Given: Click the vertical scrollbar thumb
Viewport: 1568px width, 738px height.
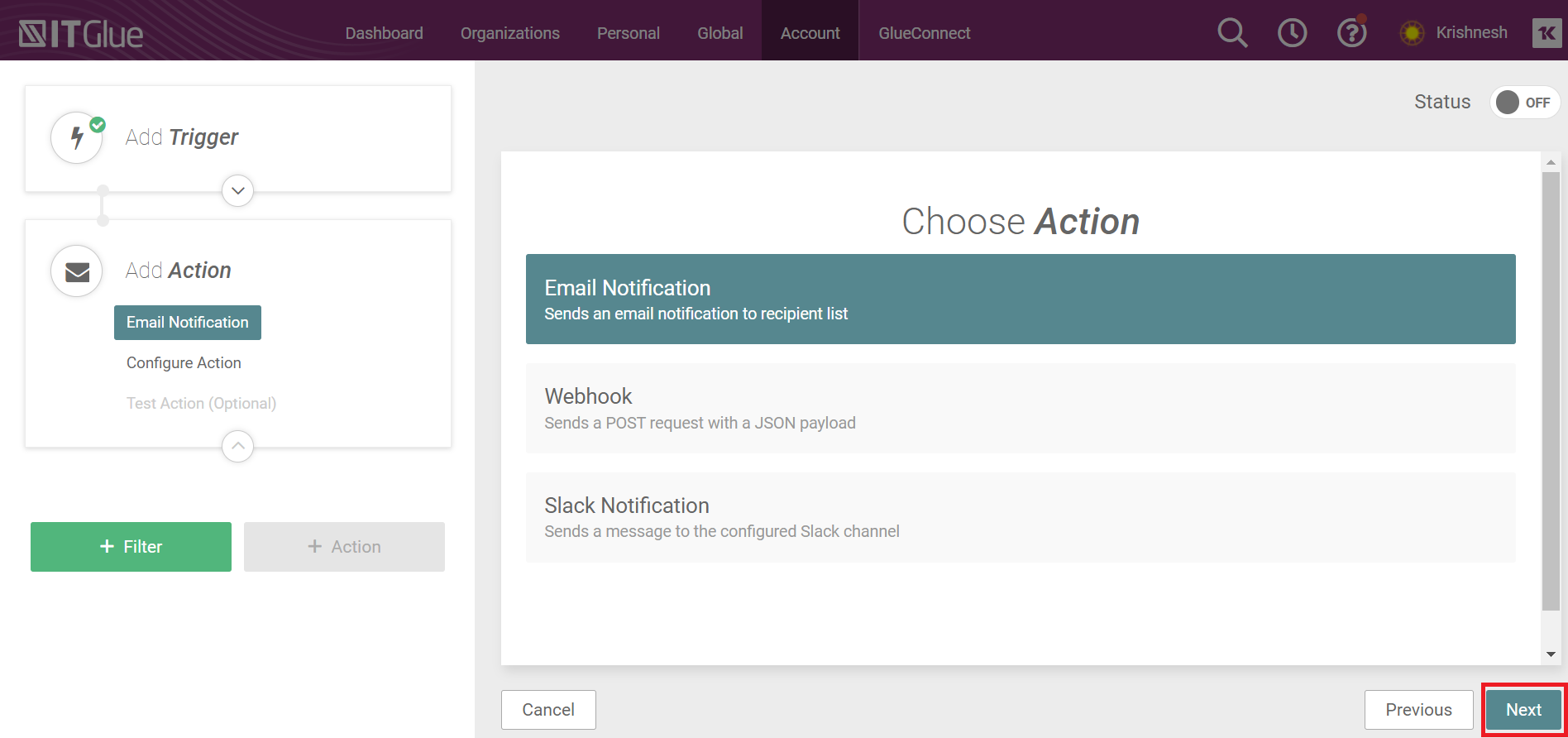Looking at the screenshot, I should [x=1551, y=391].
